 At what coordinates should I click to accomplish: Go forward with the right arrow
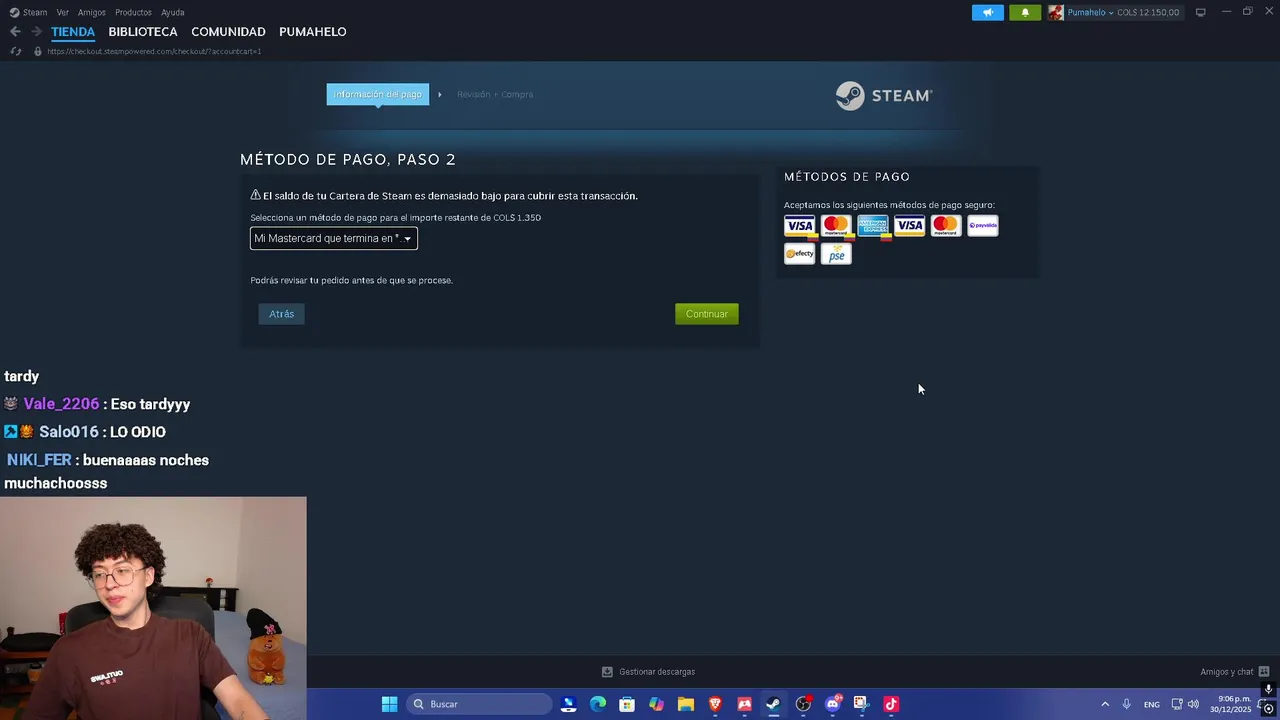coord(36,32)
